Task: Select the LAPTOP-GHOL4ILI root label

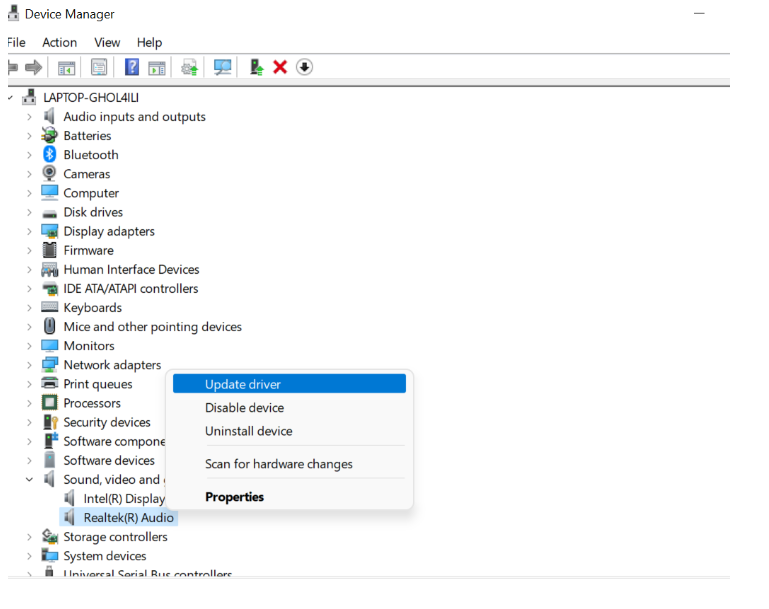Action: [x=91, y=98]
